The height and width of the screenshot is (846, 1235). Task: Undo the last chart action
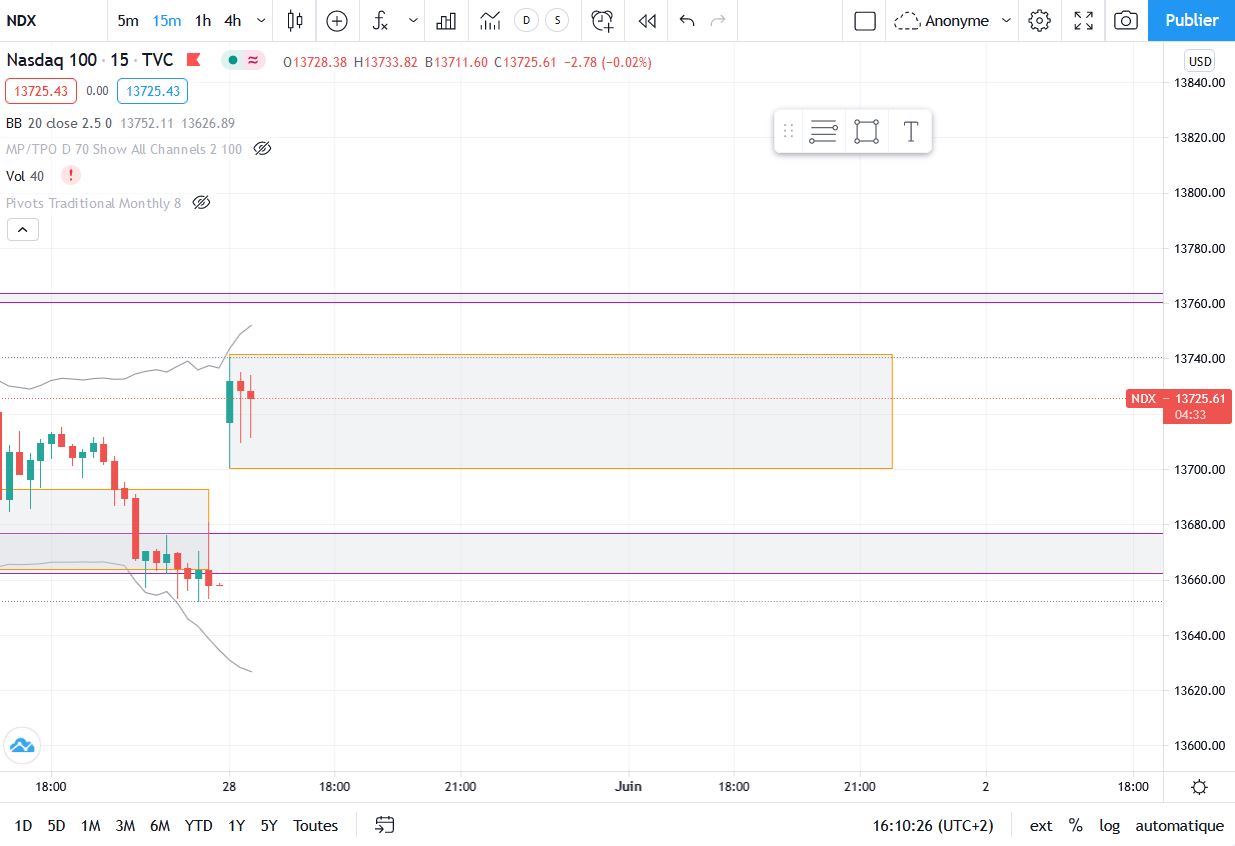pyautogui.click(x=687, y=20)
